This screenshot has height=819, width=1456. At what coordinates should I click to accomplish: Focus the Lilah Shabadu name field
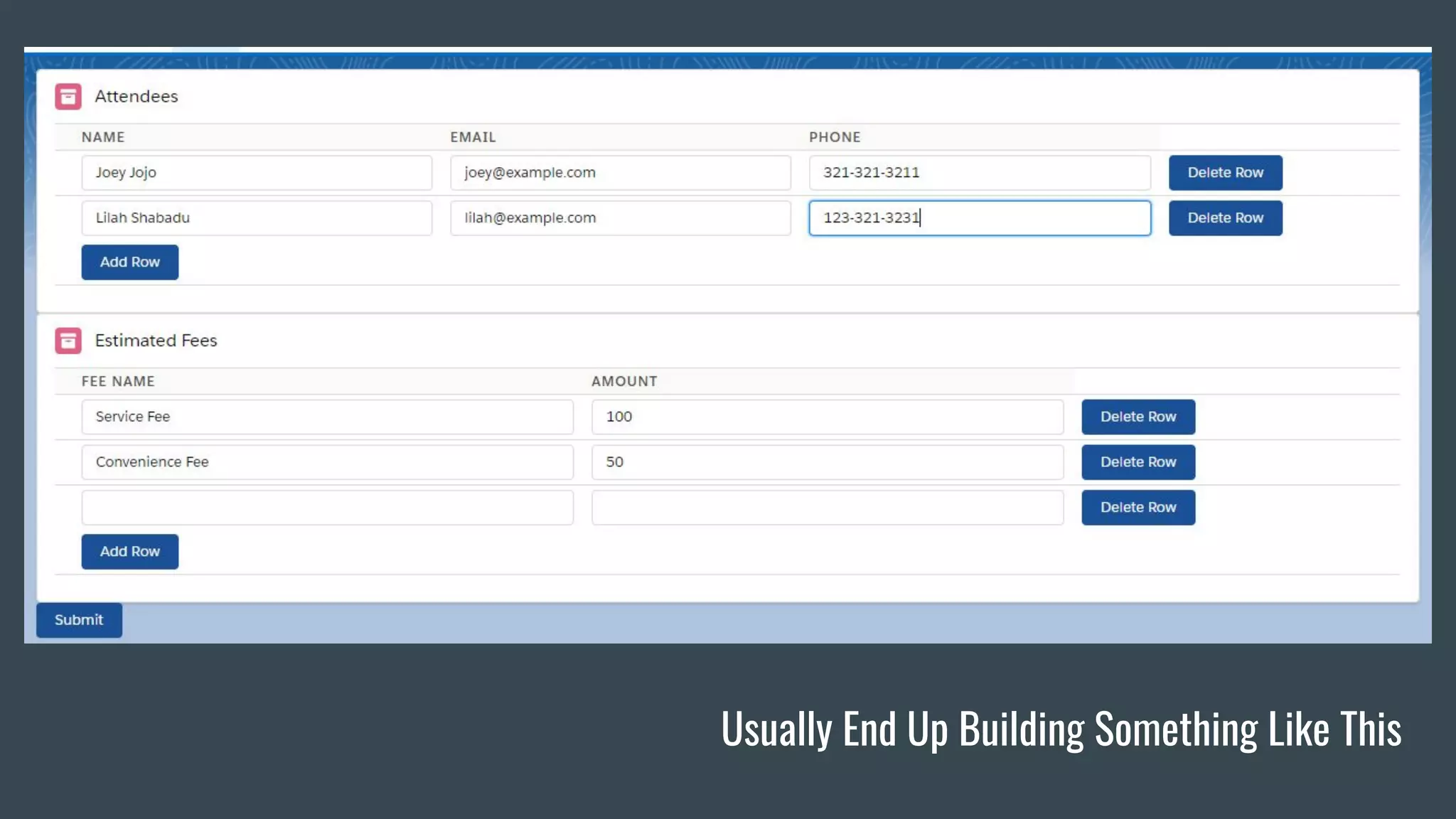256,218
